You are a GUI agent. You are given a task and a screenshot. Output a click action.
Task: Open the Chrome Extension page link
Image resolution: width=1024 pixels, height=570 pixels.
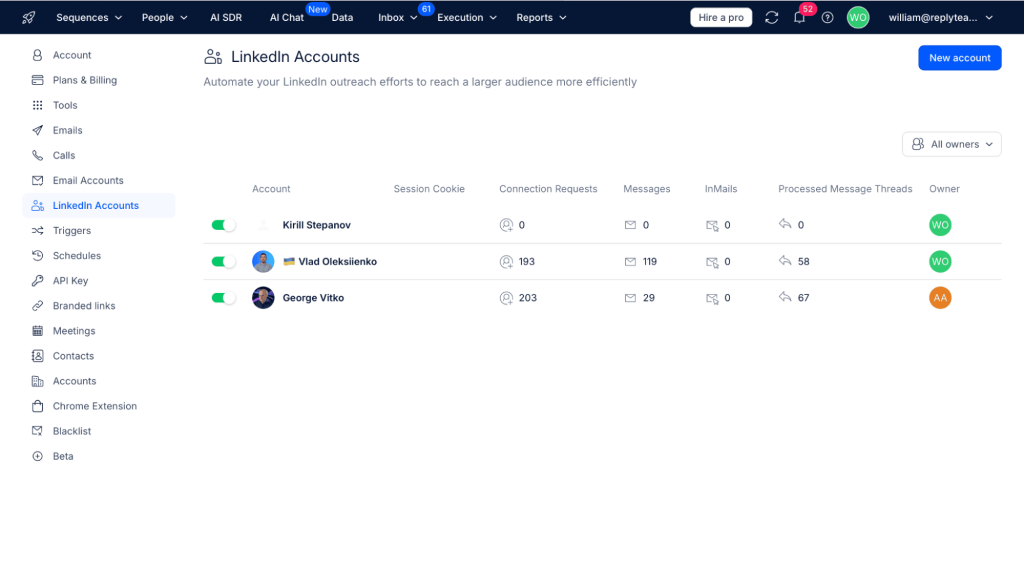pyautogui.click(x=95, y=406)
